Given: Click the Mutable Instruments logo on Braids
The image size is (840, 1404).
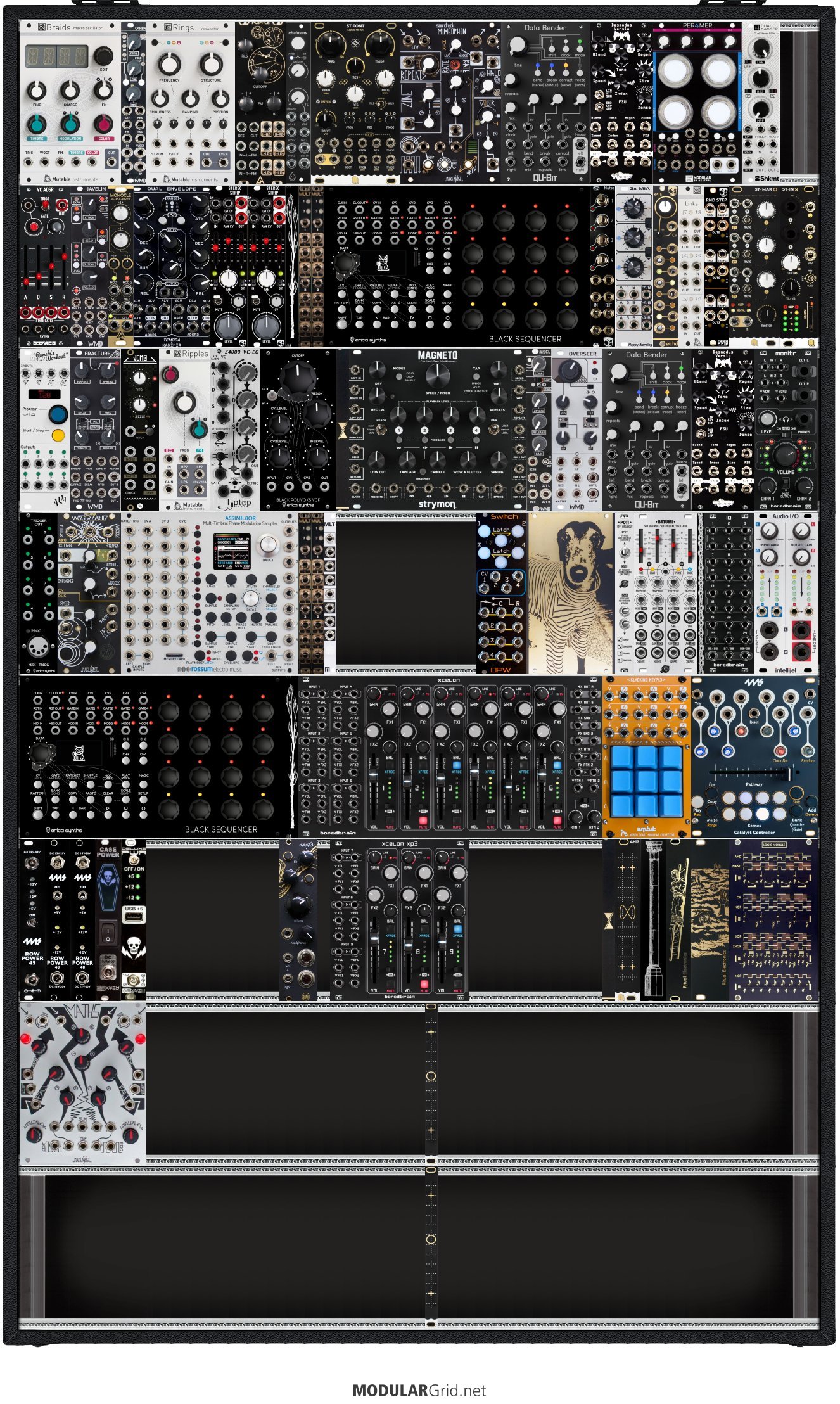Looking at the screenshot, I should pyautogui.click(x=71, y=179).
